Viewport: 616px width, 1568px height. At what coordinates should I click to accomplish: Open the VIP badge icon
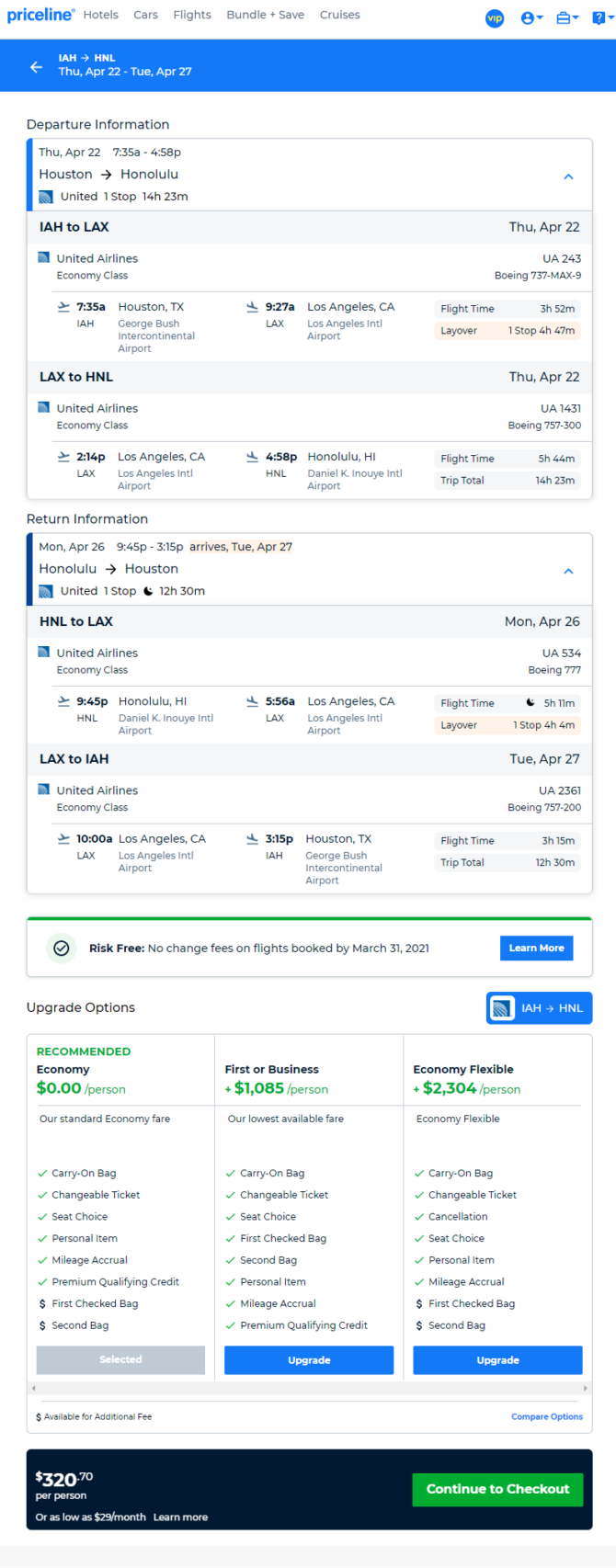(x=495, y=18)
